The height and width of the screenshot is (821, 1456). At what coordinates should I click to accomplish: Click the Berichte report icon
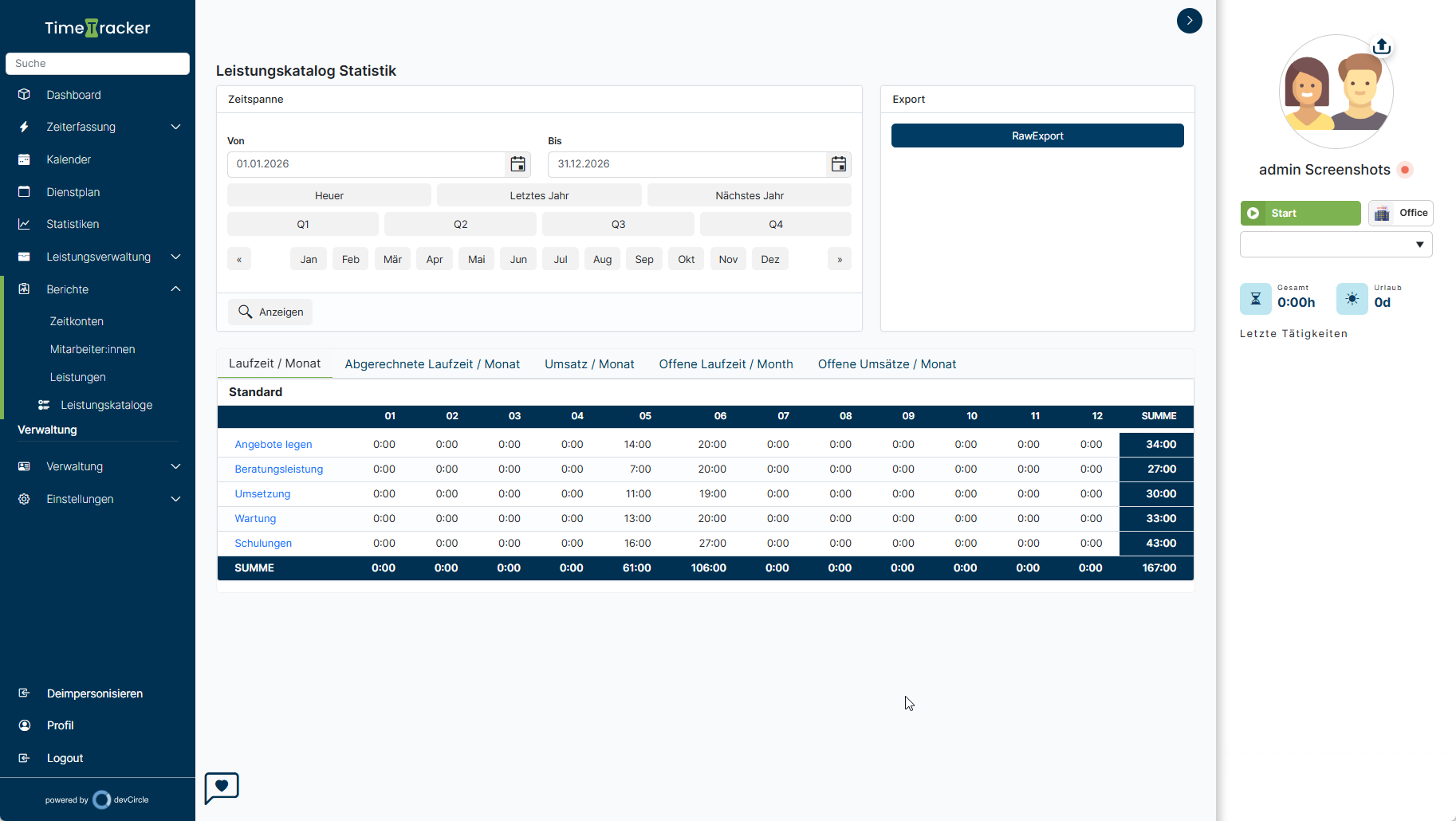(24, 289)
